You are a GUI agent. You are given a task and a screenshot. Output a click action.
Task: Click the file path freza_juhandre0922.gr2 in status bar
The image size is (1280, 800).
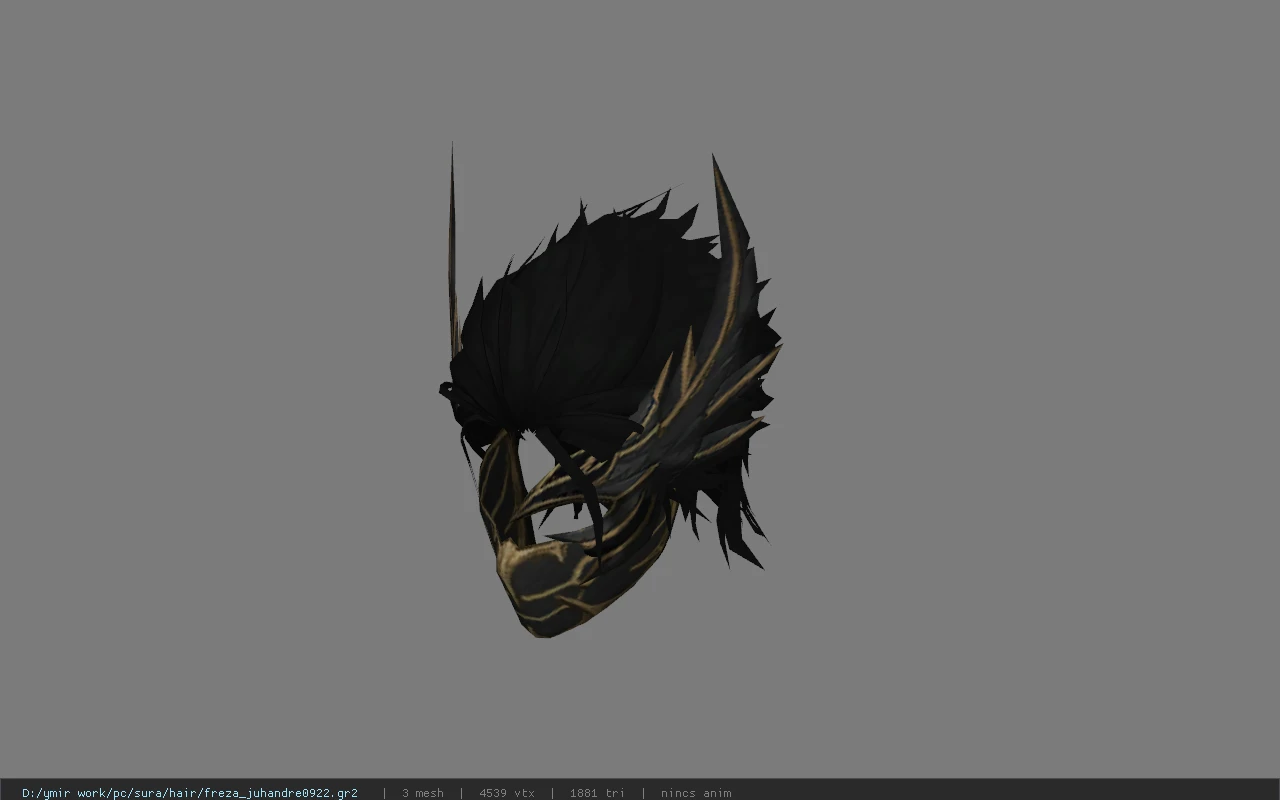[x=190, y=793]
